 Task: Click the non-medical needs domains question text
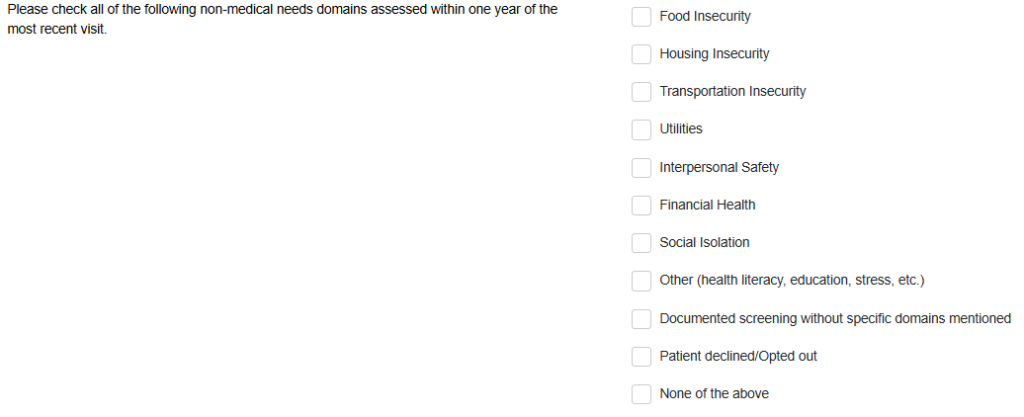282,18
